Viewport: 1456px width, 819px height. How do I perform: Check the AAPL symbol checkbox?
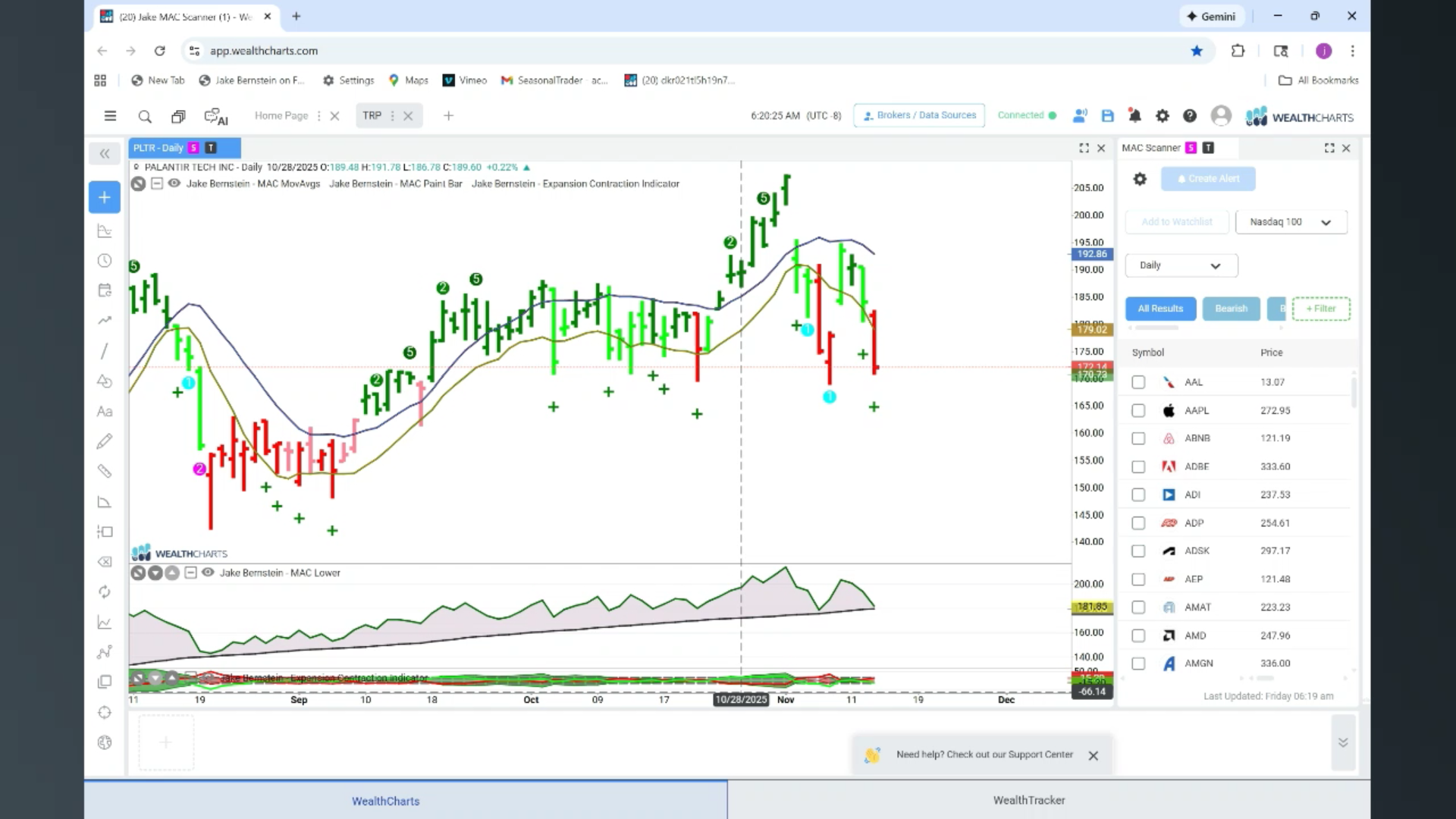(1138, 410)
